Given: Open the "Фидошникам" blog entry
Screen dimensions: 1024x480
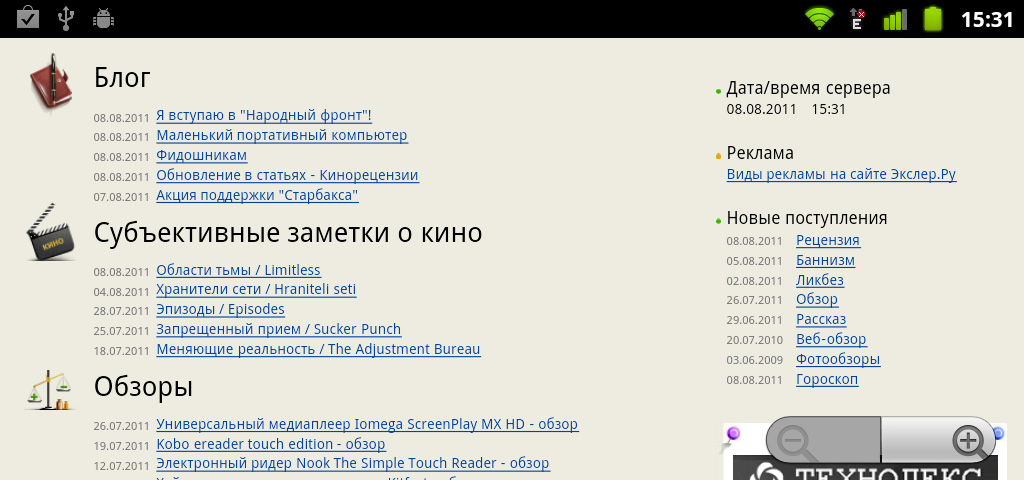Looking at the screenshot, I should point(201,155).
